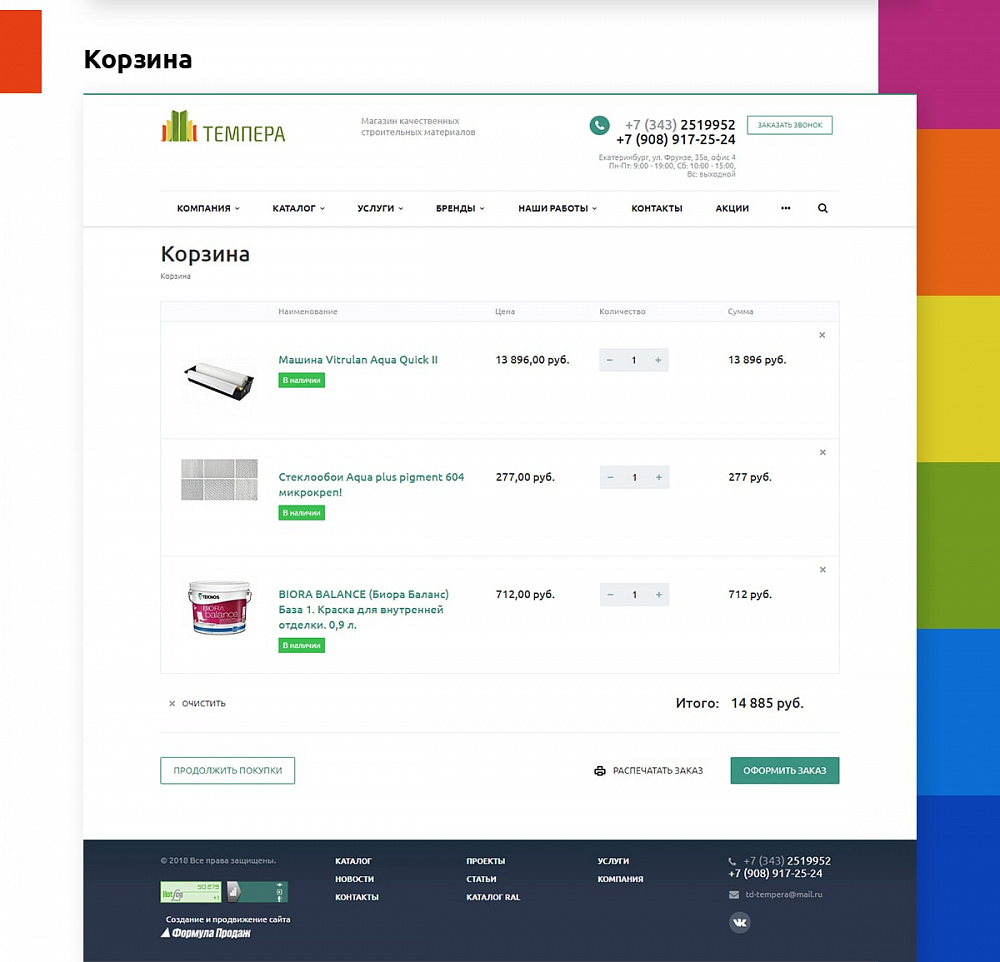Open footer Контакты link
This screenshot has height=962, width=1000.
pos(357,897)
